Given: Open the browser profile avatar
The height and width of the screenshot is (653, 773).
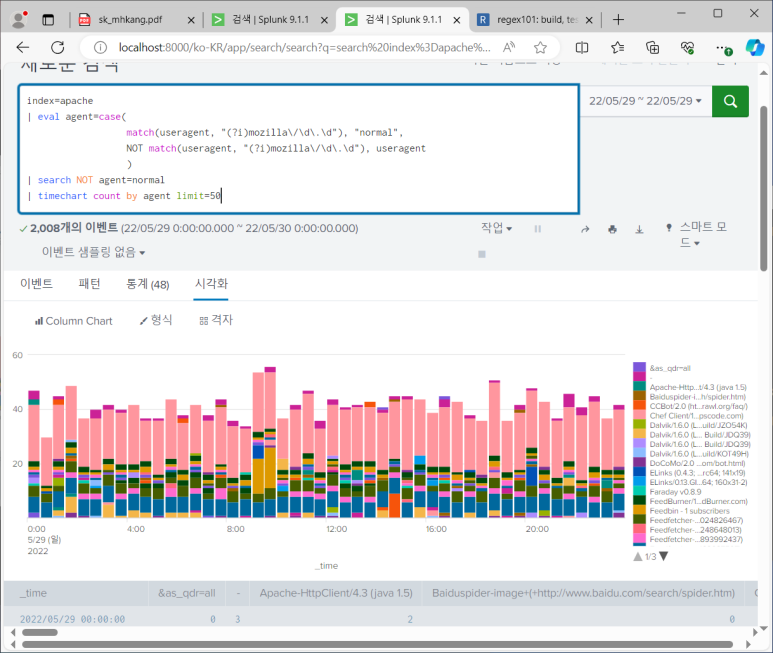Looking at the screenshot, I should tap(19, 19).
